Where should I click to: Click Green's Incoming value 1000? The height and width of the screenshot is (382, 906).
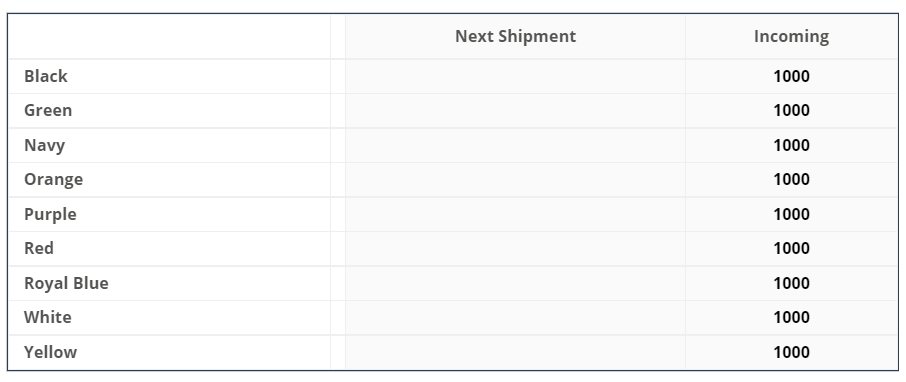tap(792, 110)
